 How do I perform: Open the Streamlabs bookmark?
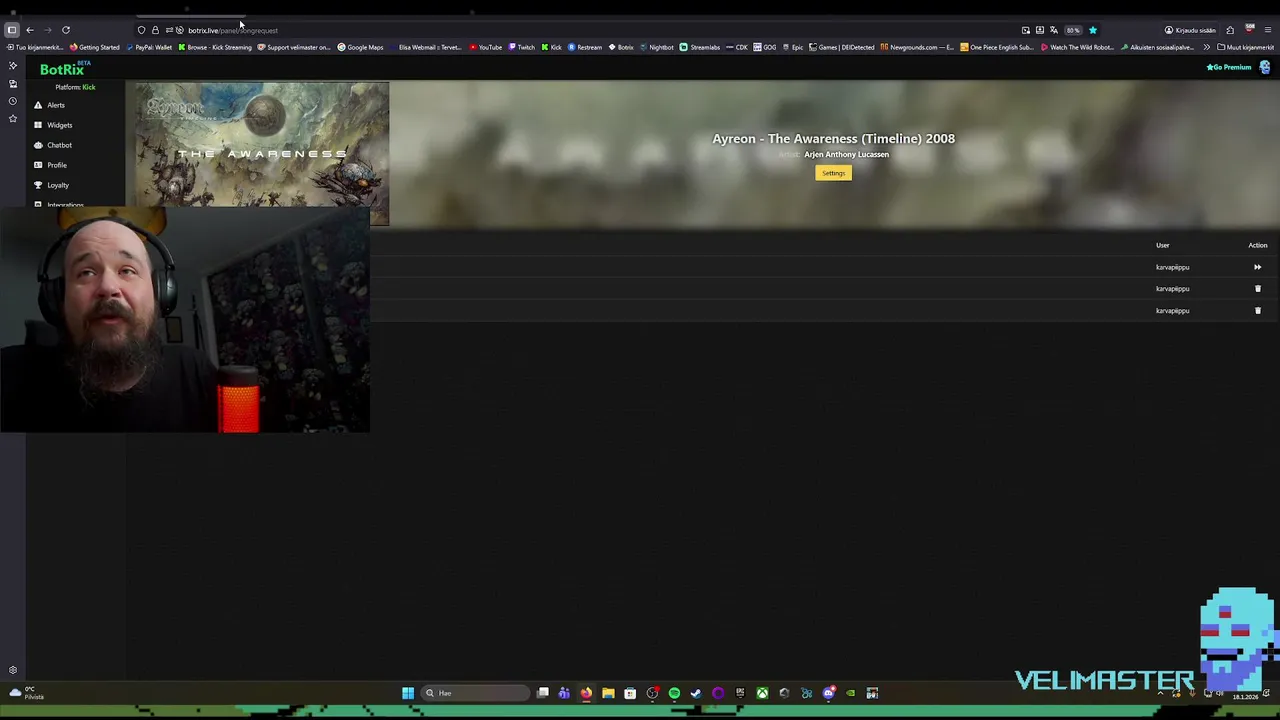[700, 47]
